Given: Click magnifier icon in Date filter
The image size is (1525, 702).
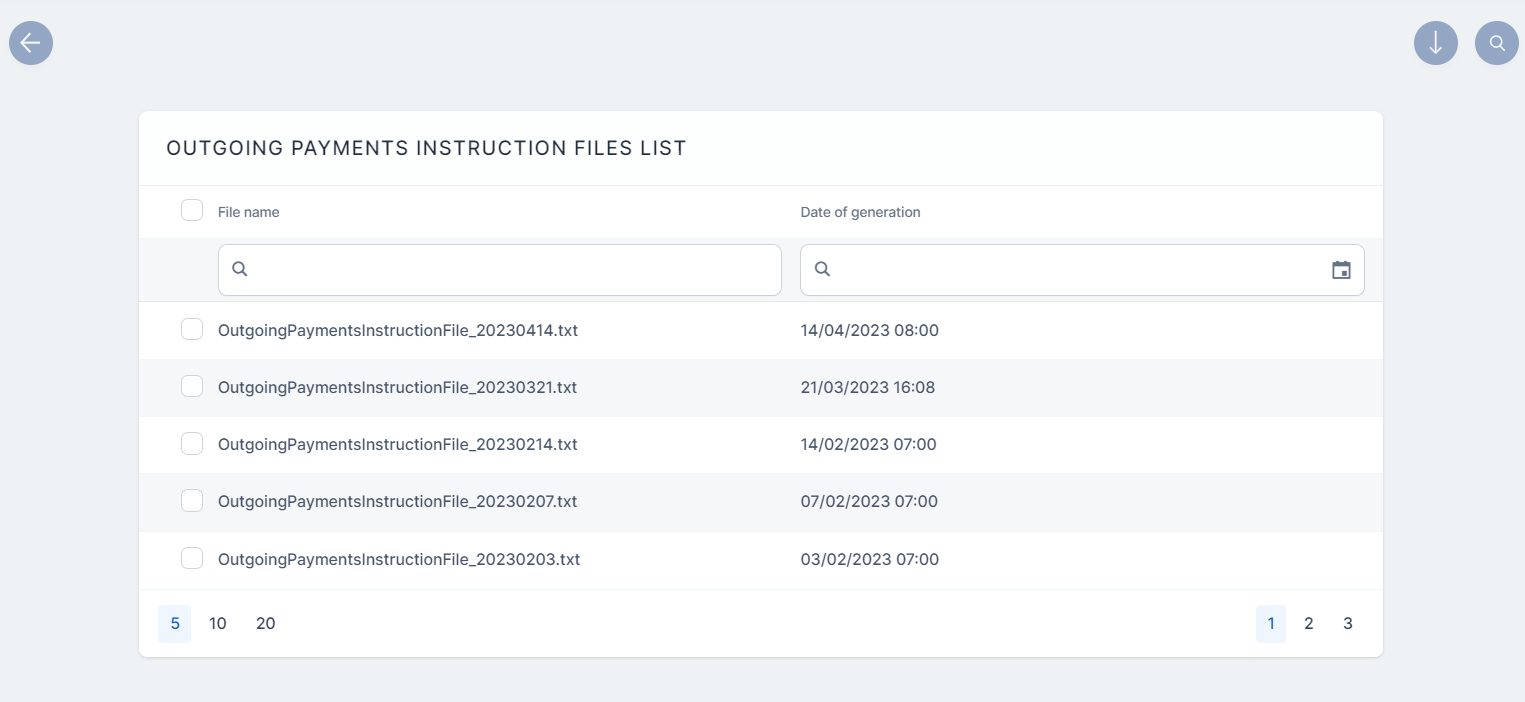Looking at the screenshot, I should 822,269.
